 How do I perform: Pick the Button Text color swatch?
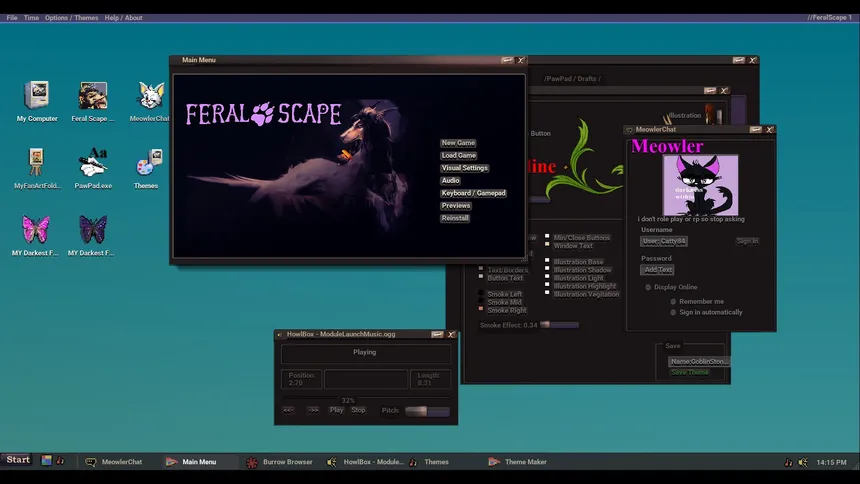pos(481,277)
